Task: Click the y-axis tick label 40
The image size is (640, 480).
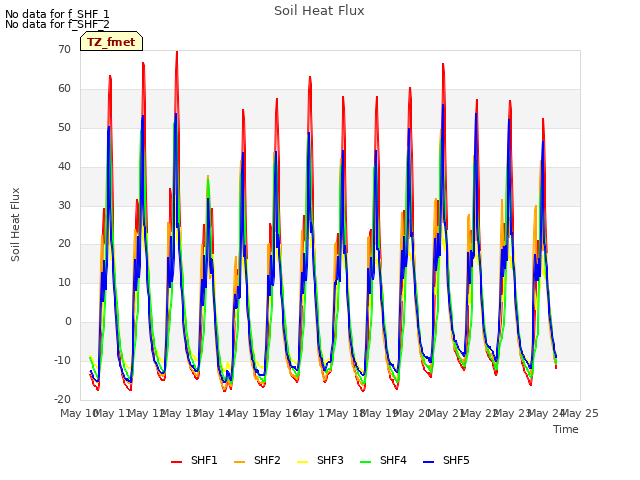Action: tap(64, 166)
